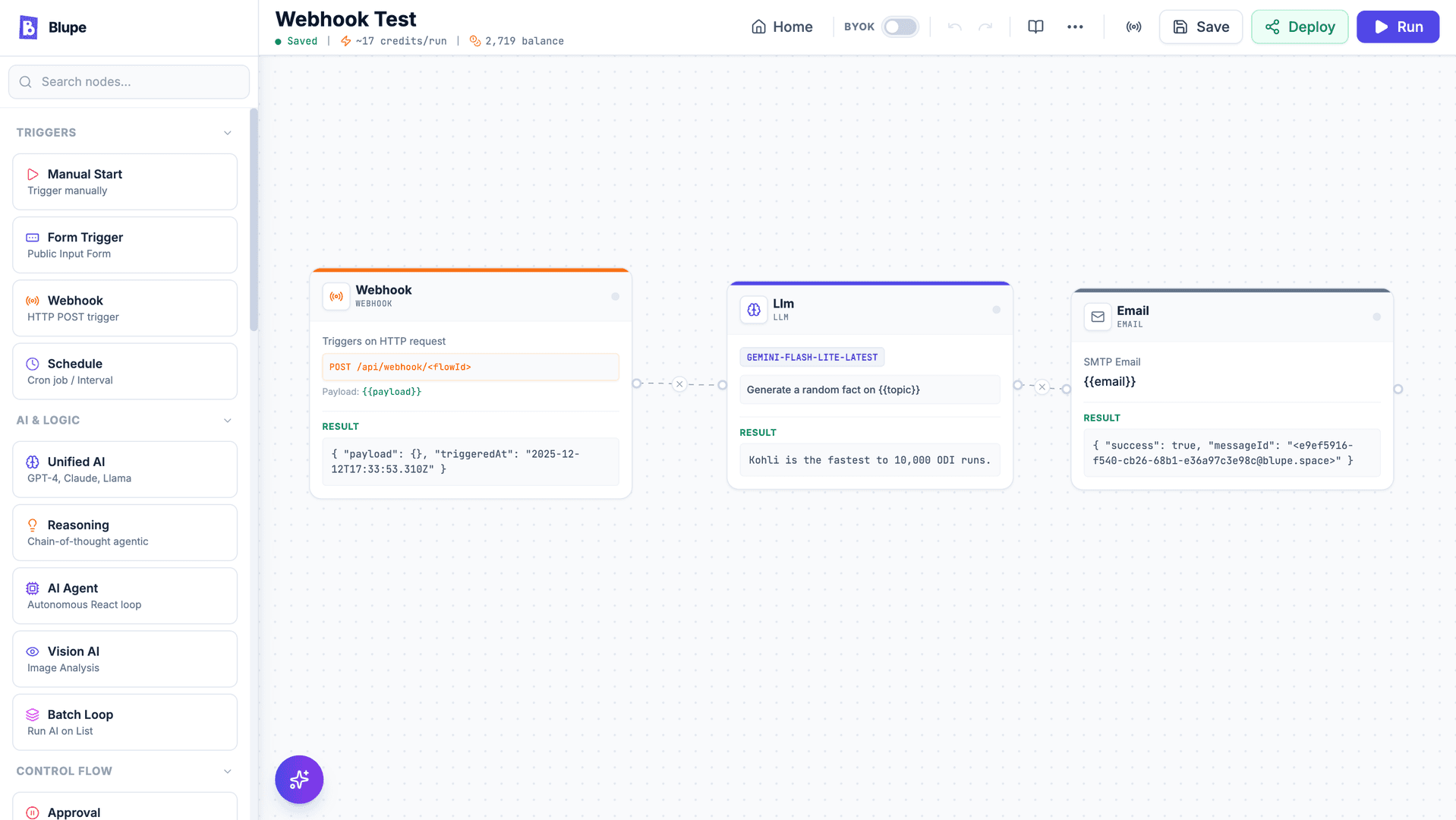Select the Webhook trigger in the sidebar
This screenshot has width=1456, height=820.
[124, 307]
